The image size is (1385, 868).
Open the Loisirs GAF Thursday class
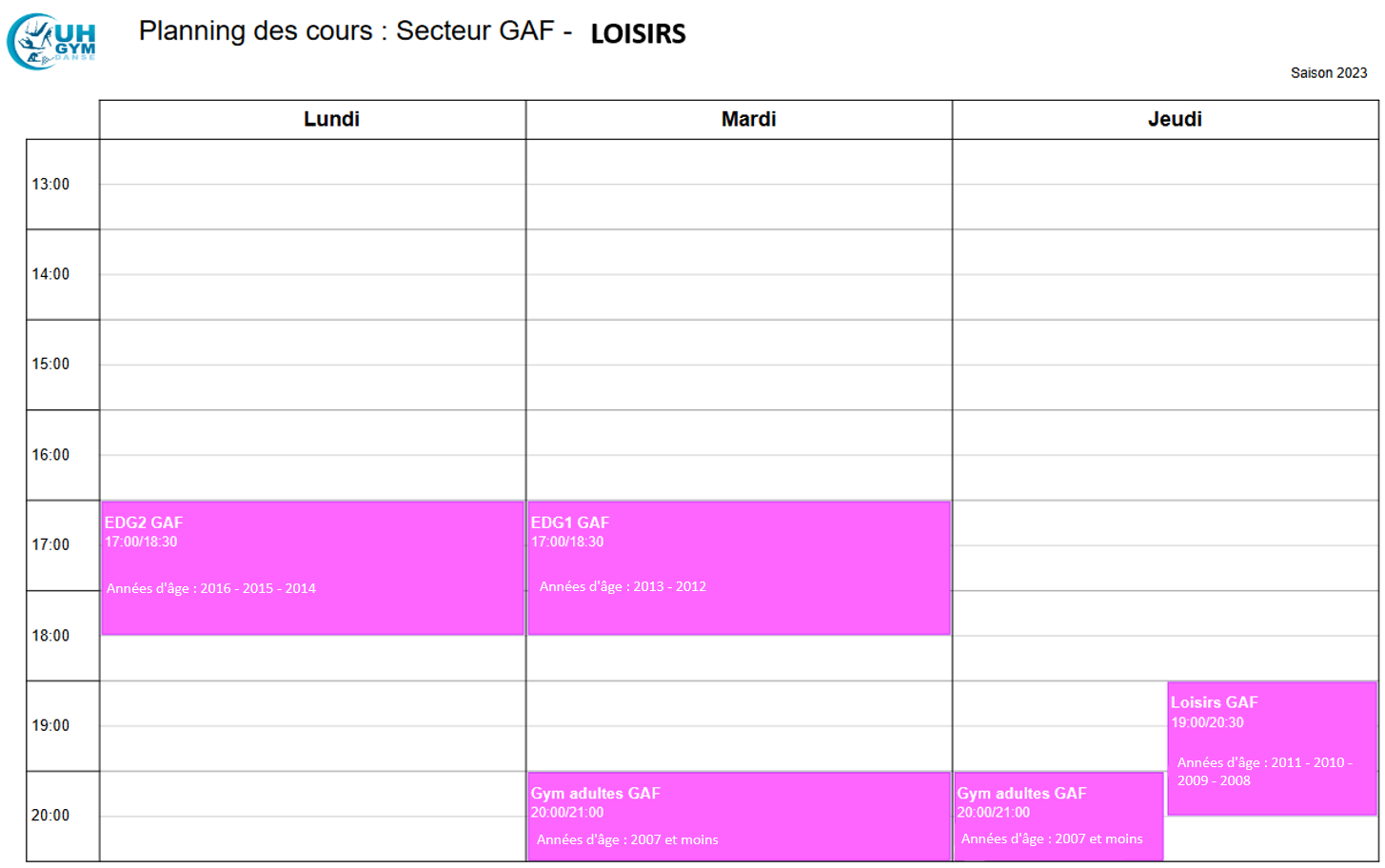point(1272,747)
